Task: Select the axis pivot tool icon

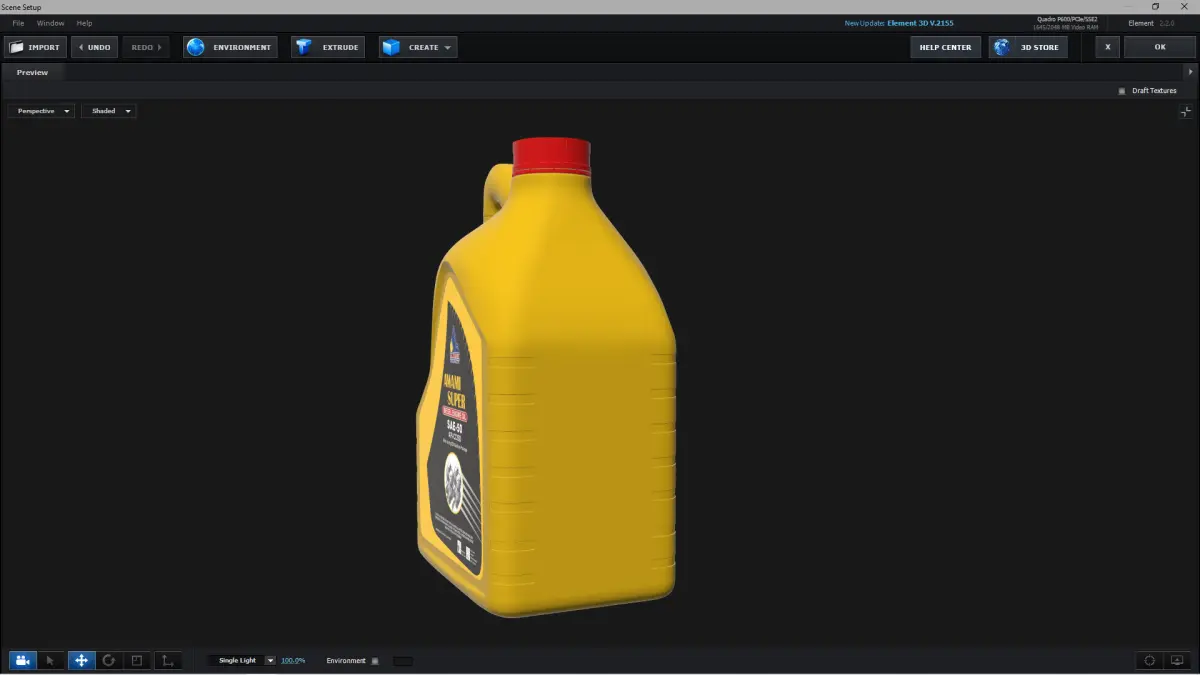Action: (167, 661)
